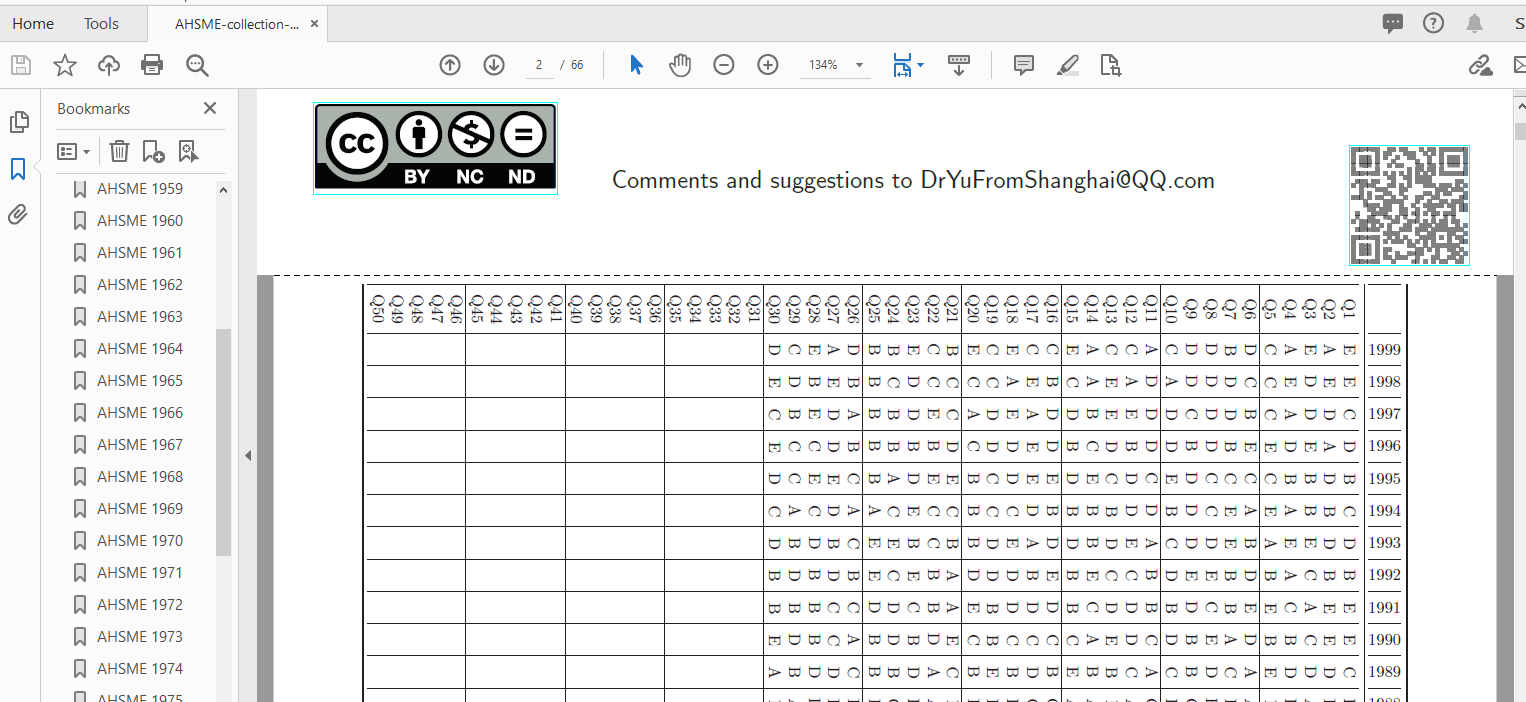
Task: Collapse navigation pane arrow handle
Action: click(x=248, y=456)
